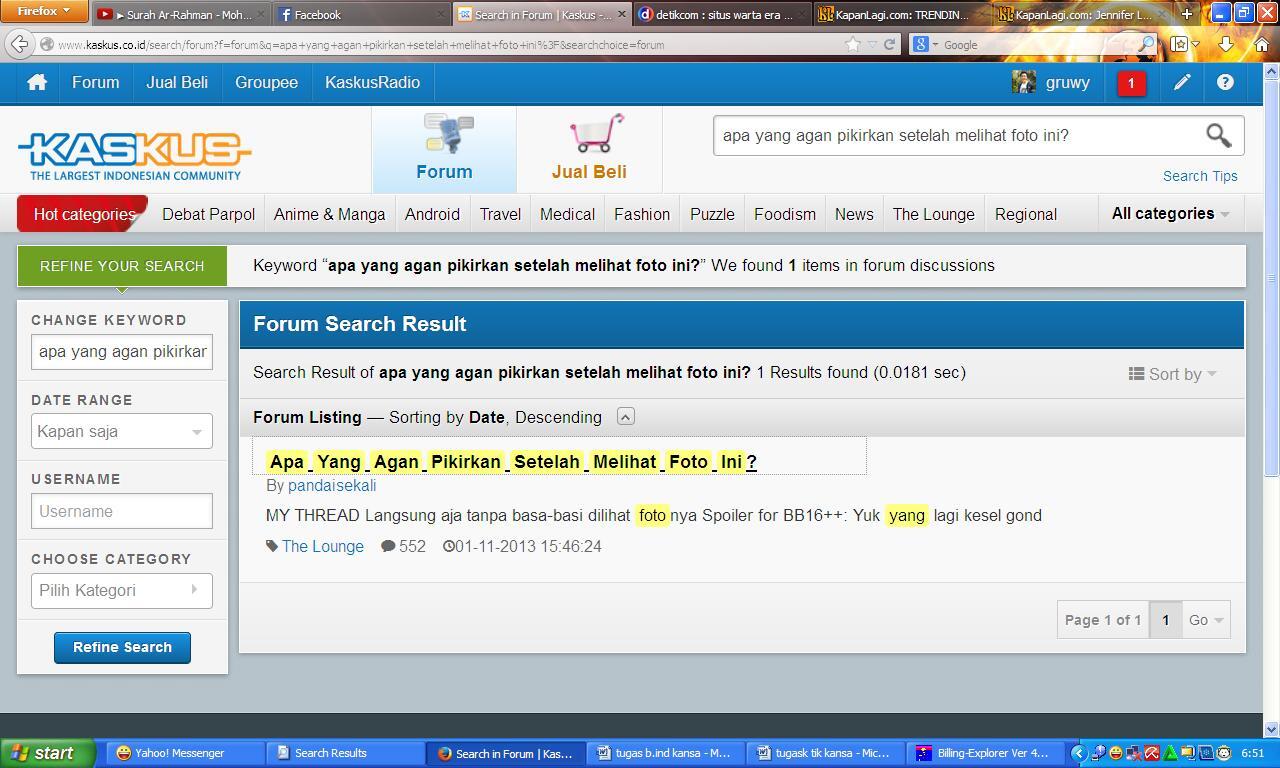
Task: Open the Anime & Manga category
Action: click(329, 214)
